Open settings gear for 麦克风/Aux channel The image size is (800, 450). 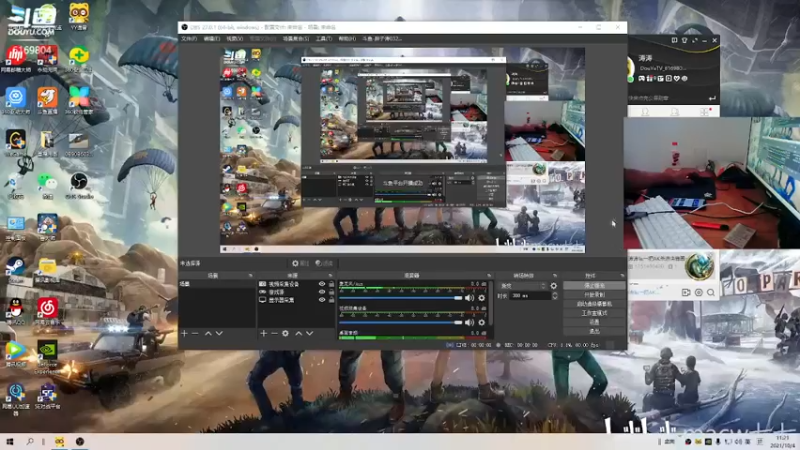click(481, 298)
